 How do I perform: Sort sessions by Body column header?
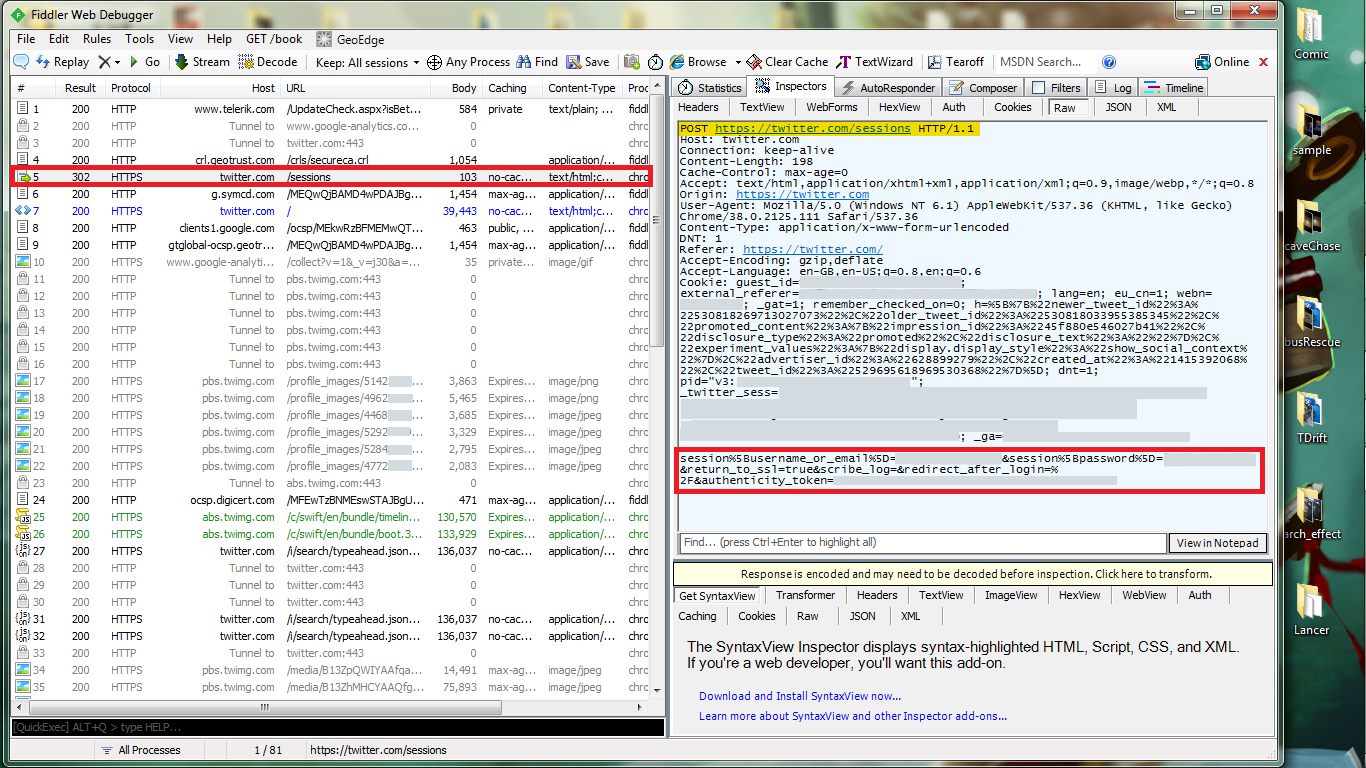463,88
